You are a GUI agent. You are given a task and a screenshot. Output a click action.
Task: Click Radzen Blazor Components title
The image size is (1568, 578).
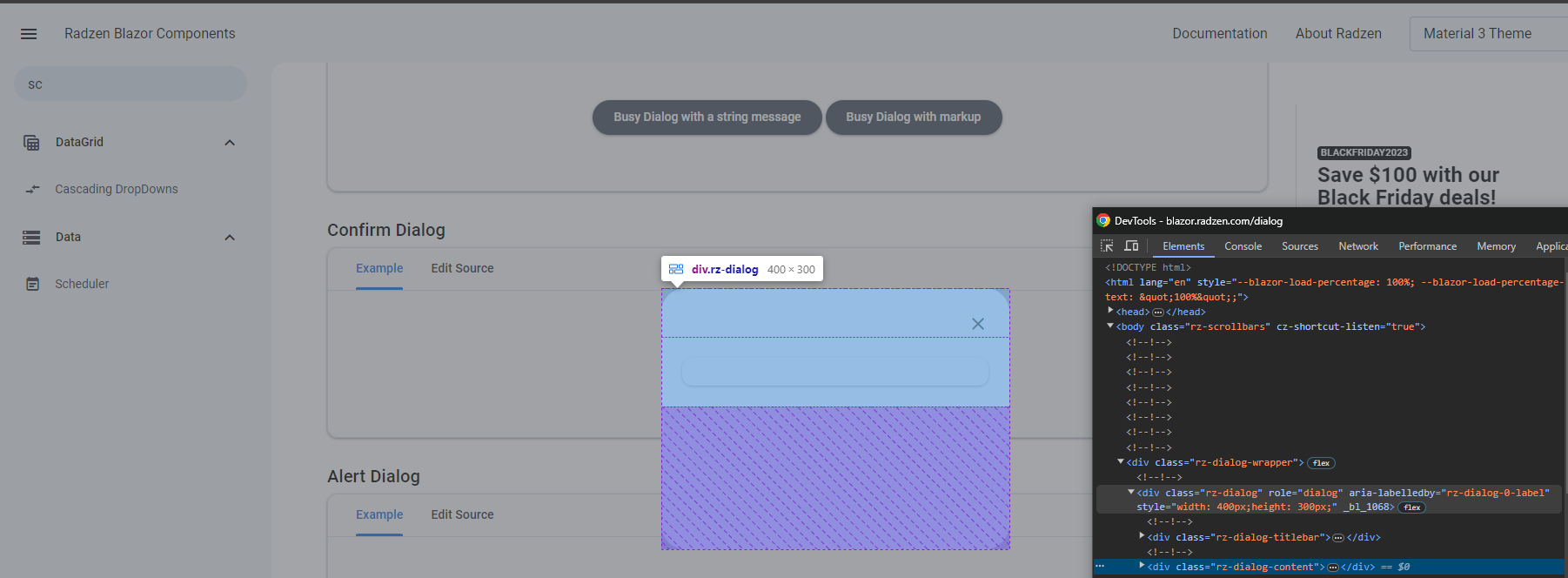click(x=150, y=34)
